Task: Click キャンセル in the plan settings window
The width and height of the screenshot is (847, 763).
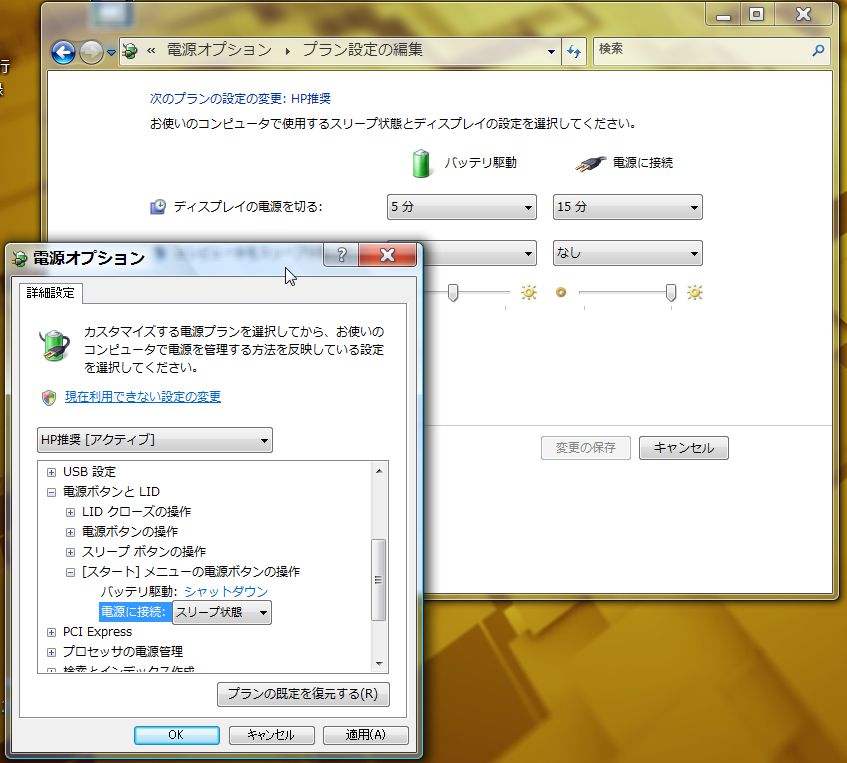Action: pos(684,448)
